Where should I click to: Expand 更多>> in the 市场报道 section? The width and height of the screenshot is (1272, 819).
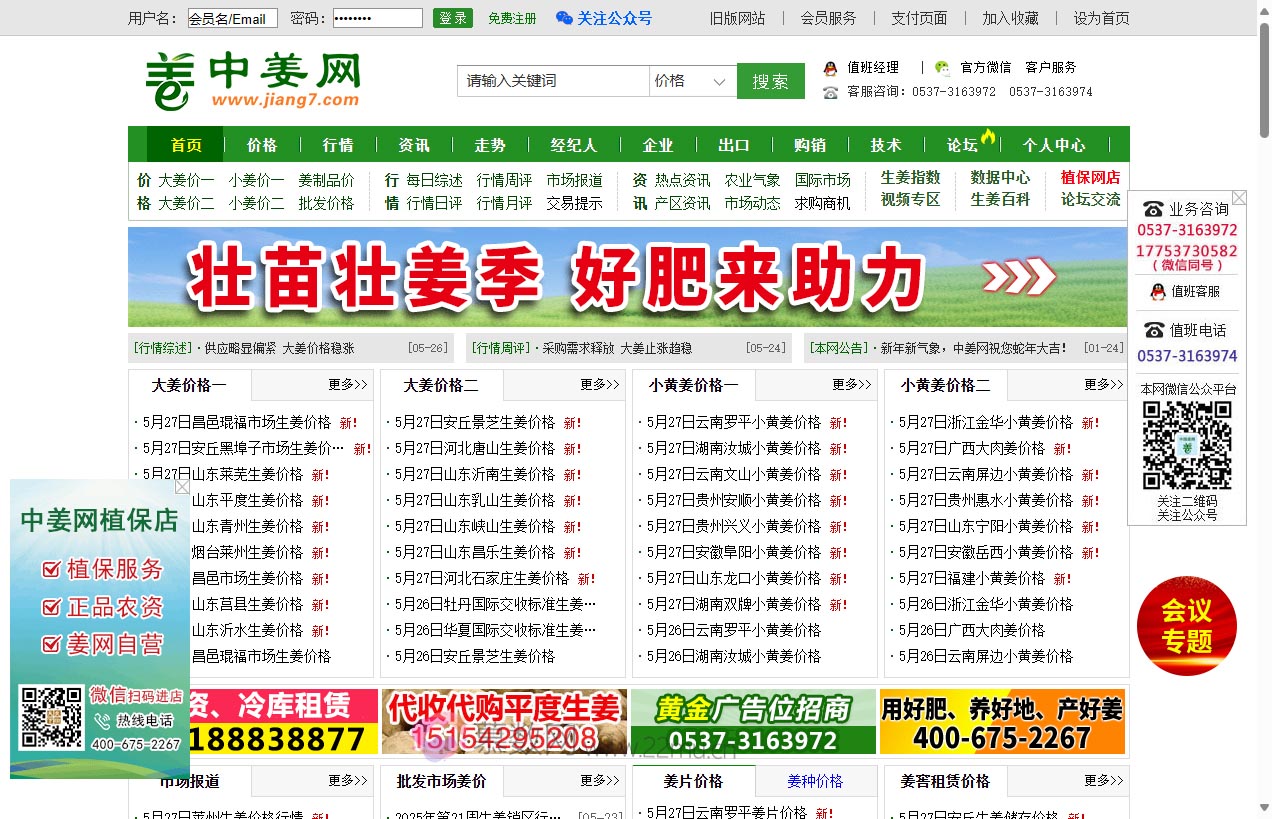click(348, 781)
